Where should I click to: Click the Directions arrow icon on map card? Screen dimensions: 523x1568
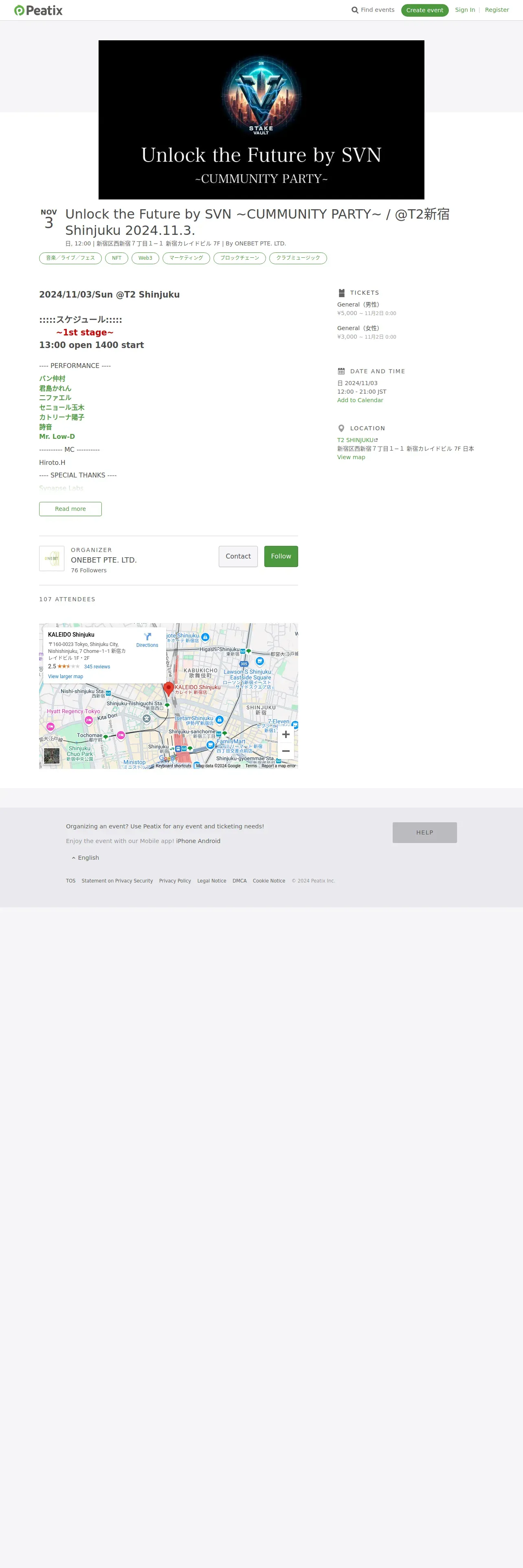pos(147,637)
